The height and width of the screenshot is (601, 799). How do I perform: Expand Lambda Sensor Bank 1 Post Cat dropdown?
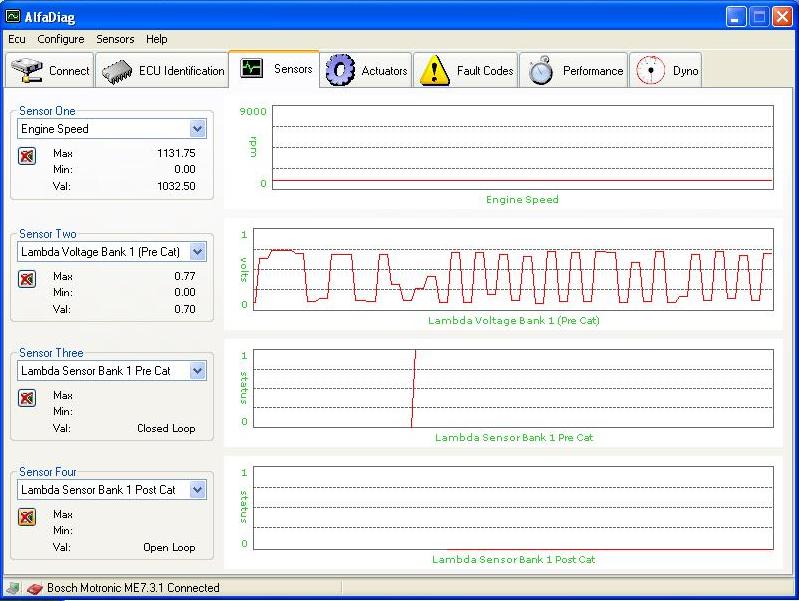pyautogui.click(x=197, y=490)
